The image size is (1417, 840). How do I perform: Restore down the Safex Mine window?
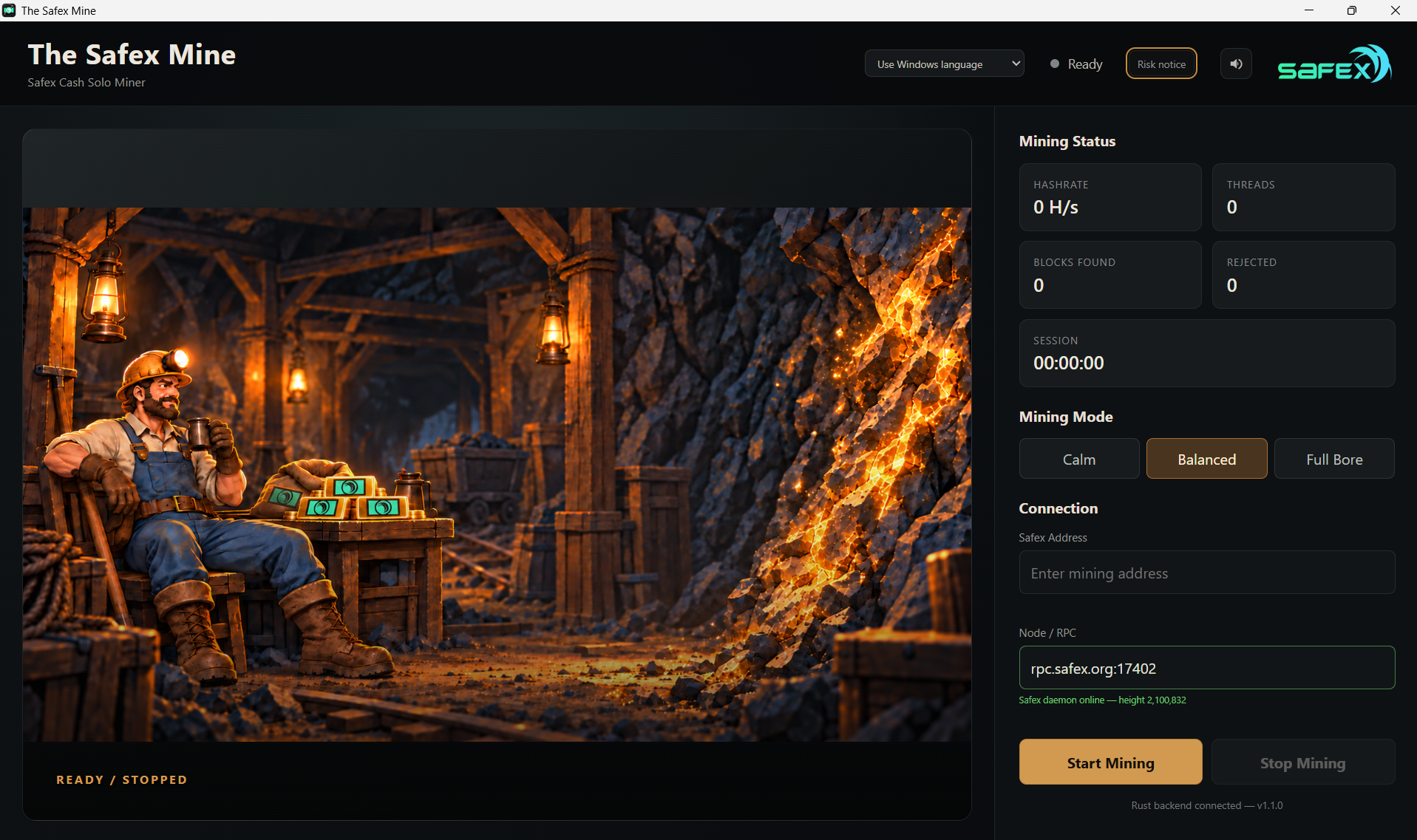coord(1351,10)
